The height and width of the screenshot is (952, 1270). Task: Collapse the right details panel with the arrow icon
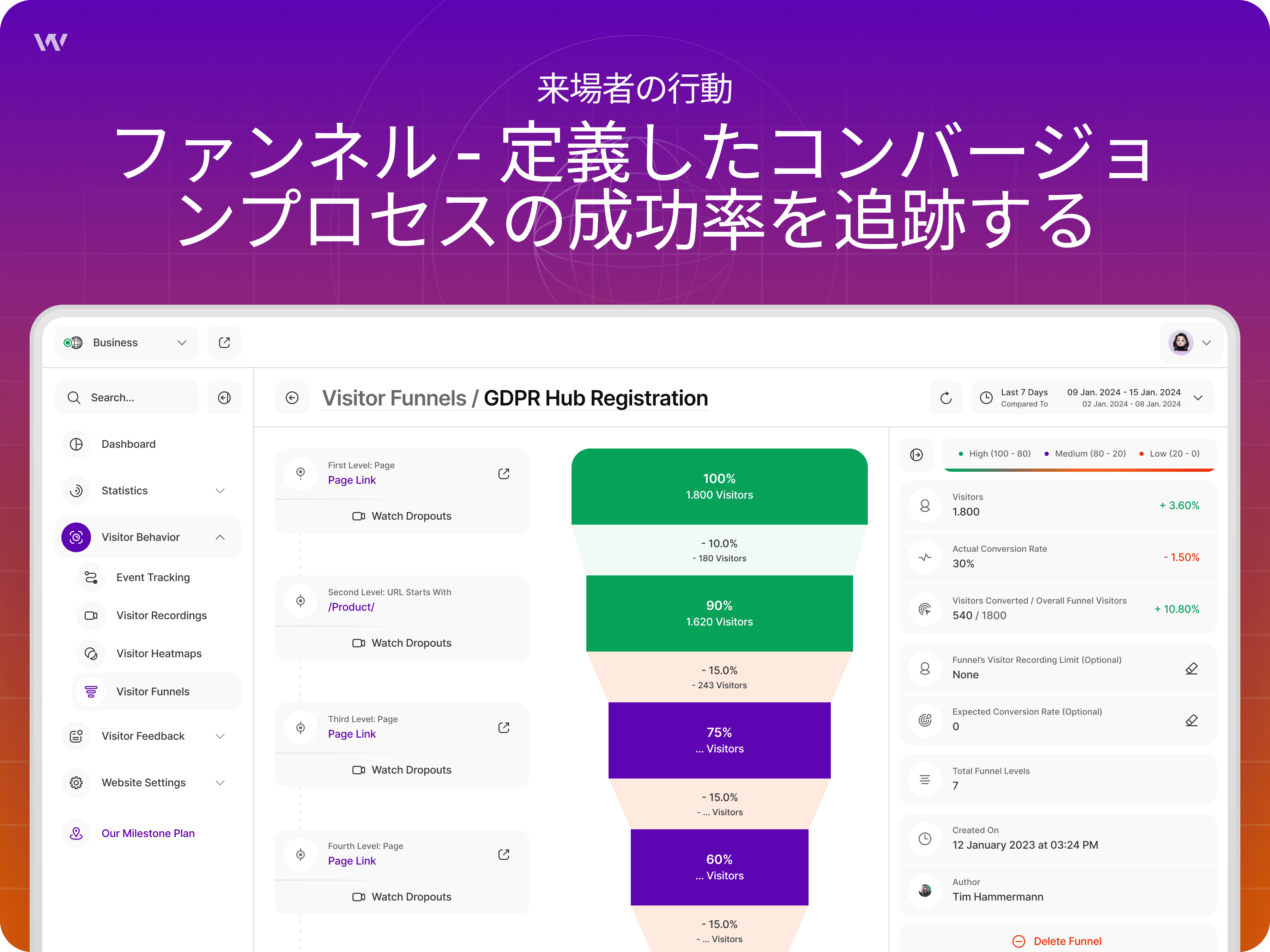coord(917,454)
